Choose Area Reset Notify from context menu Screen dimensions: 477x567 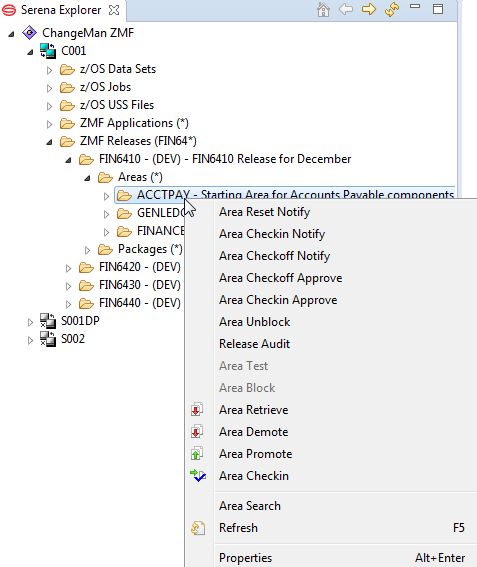coord(265,212)
